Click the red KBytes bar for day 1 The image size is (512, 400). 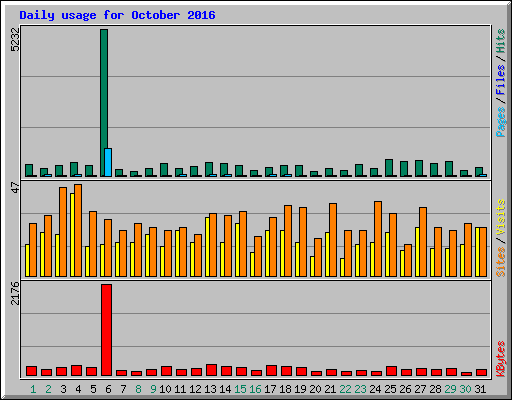pos(31,371)
